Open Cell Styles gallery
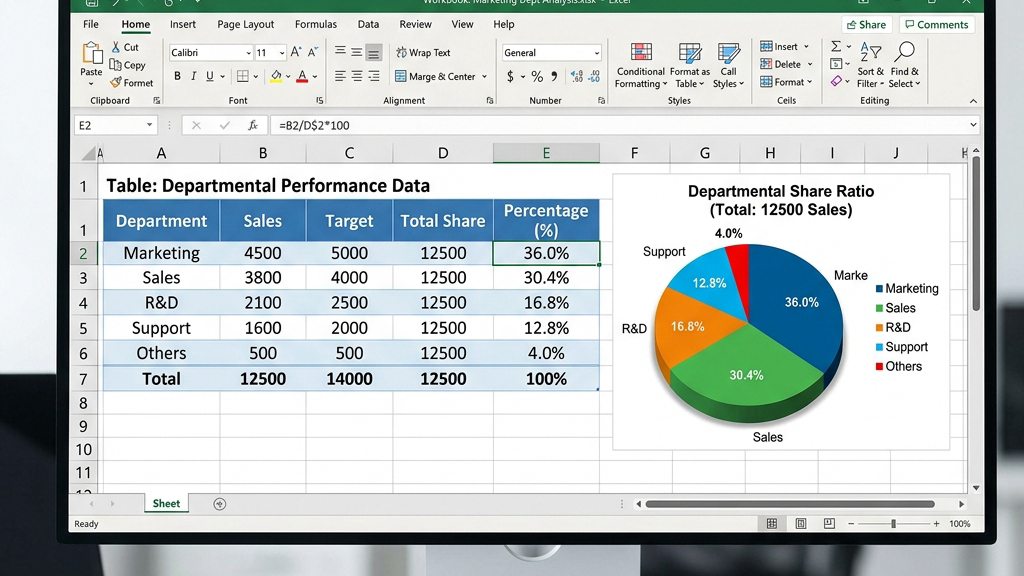The height and width of the screenshot is (576, 1024). (728, 65)
